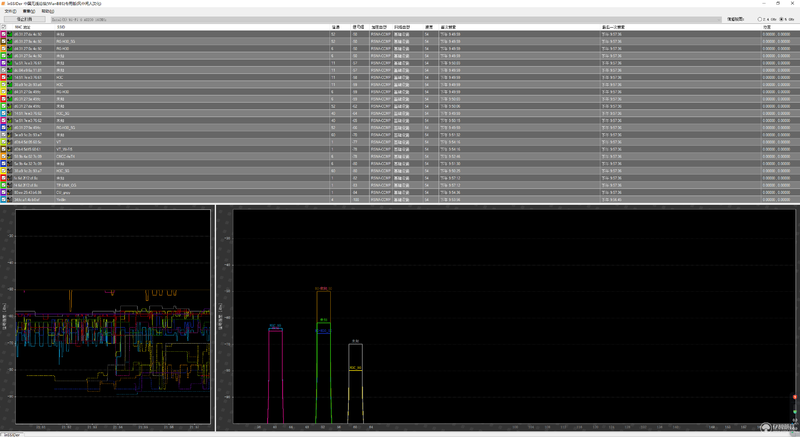Image resolution: width=800 pixels, height=437 pixels.
Task: Toggle cyan checkbox of the last network row
Action: [x=4, y=199]
